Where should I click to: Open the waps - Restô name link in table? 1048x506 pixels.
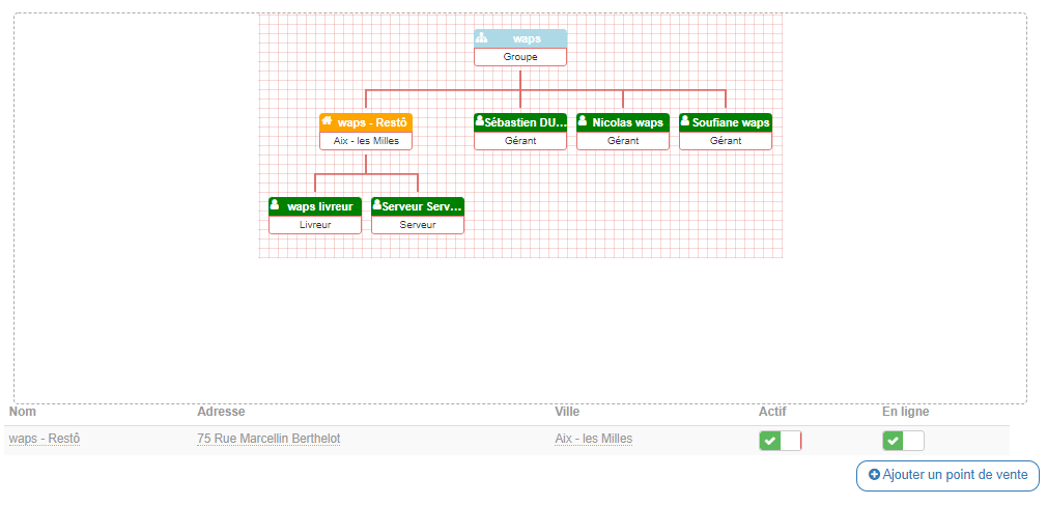pos(44,439)
